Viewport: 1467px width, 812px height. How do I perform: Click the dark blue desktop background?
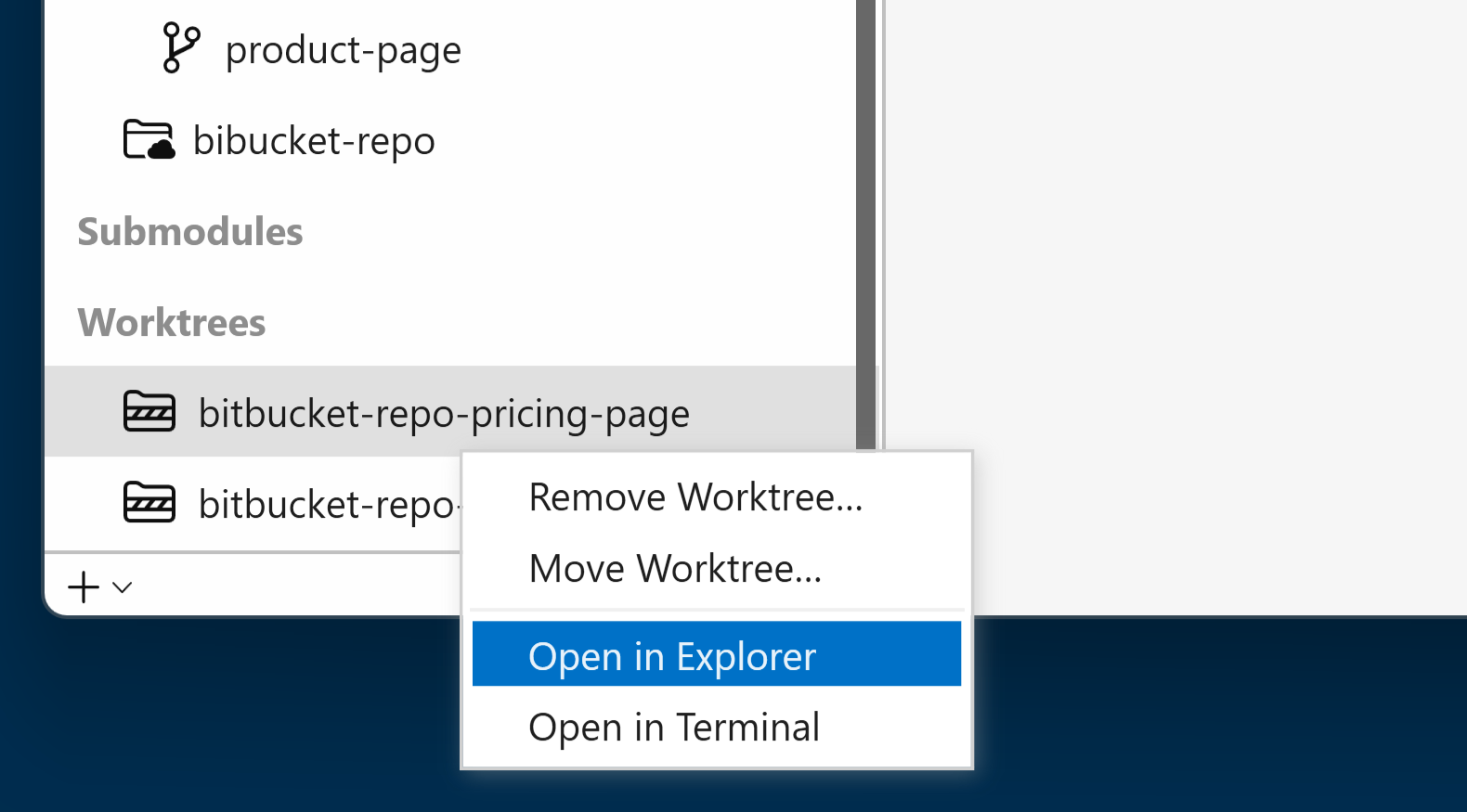coord(1207,724)
